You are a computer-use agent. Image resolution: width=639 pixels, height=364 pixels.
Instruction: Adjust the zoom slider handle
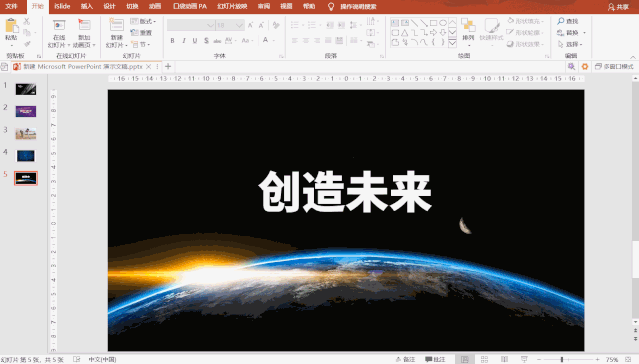coord(562,359)
